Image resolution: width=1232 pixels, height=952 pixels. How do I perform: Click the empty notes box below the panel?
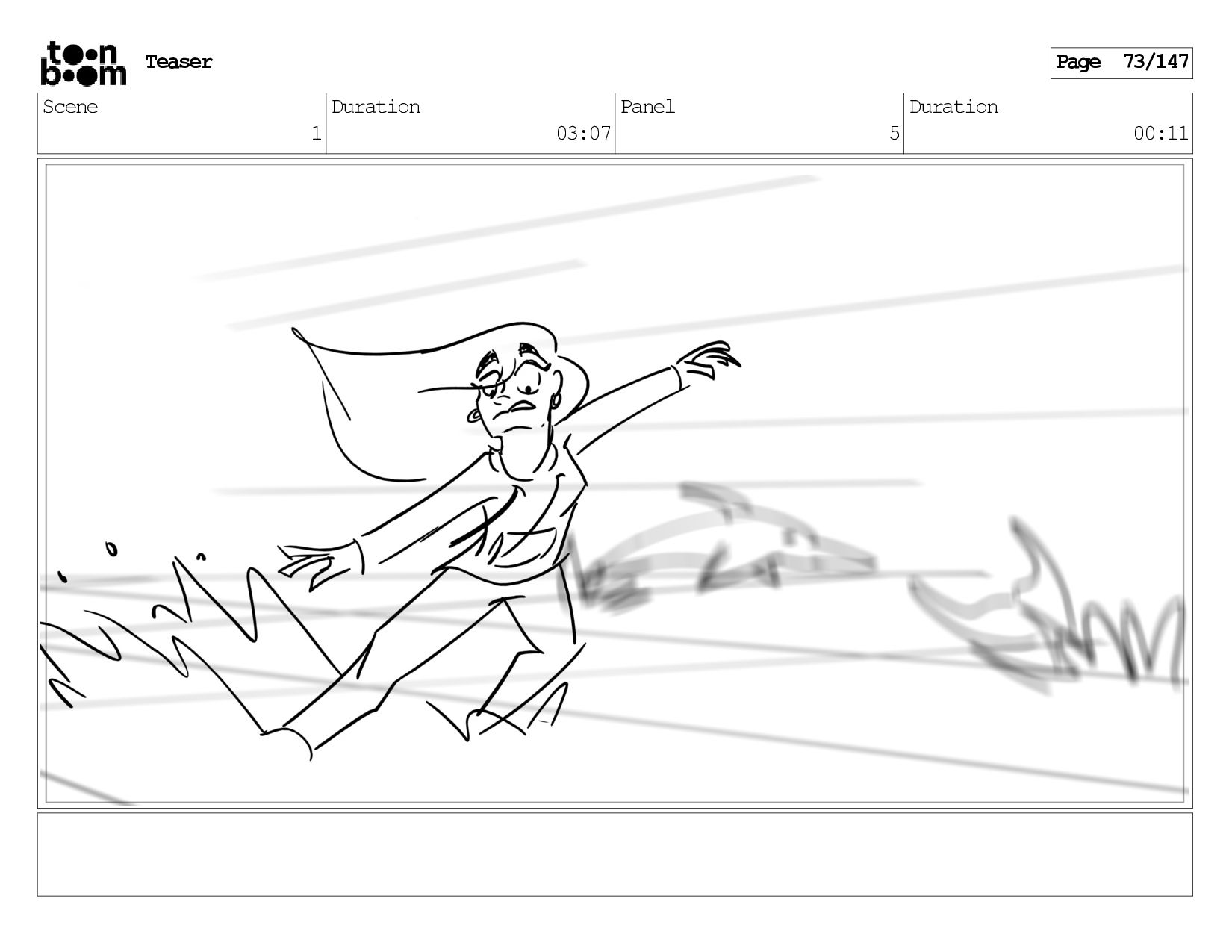615,855
